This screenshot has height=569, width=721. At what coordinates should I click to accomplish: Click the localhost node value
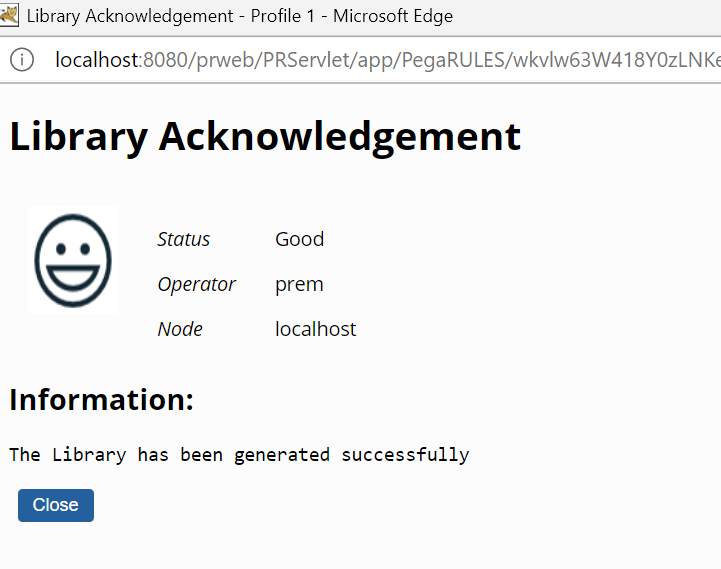315,329
